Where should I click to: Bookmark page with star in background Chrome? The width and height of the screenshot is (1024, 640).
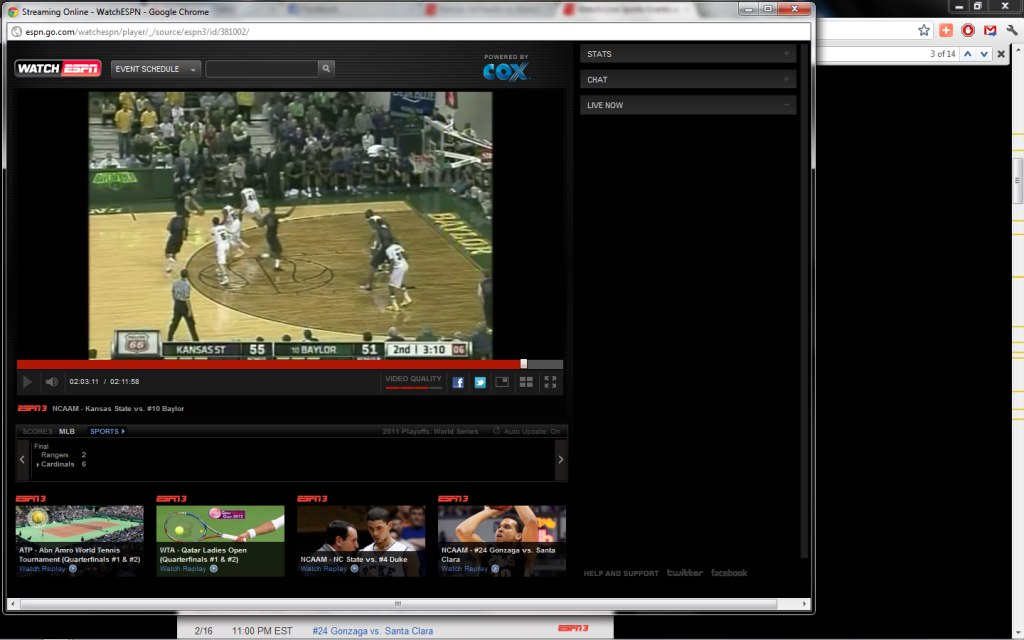[x=923, y=30]
